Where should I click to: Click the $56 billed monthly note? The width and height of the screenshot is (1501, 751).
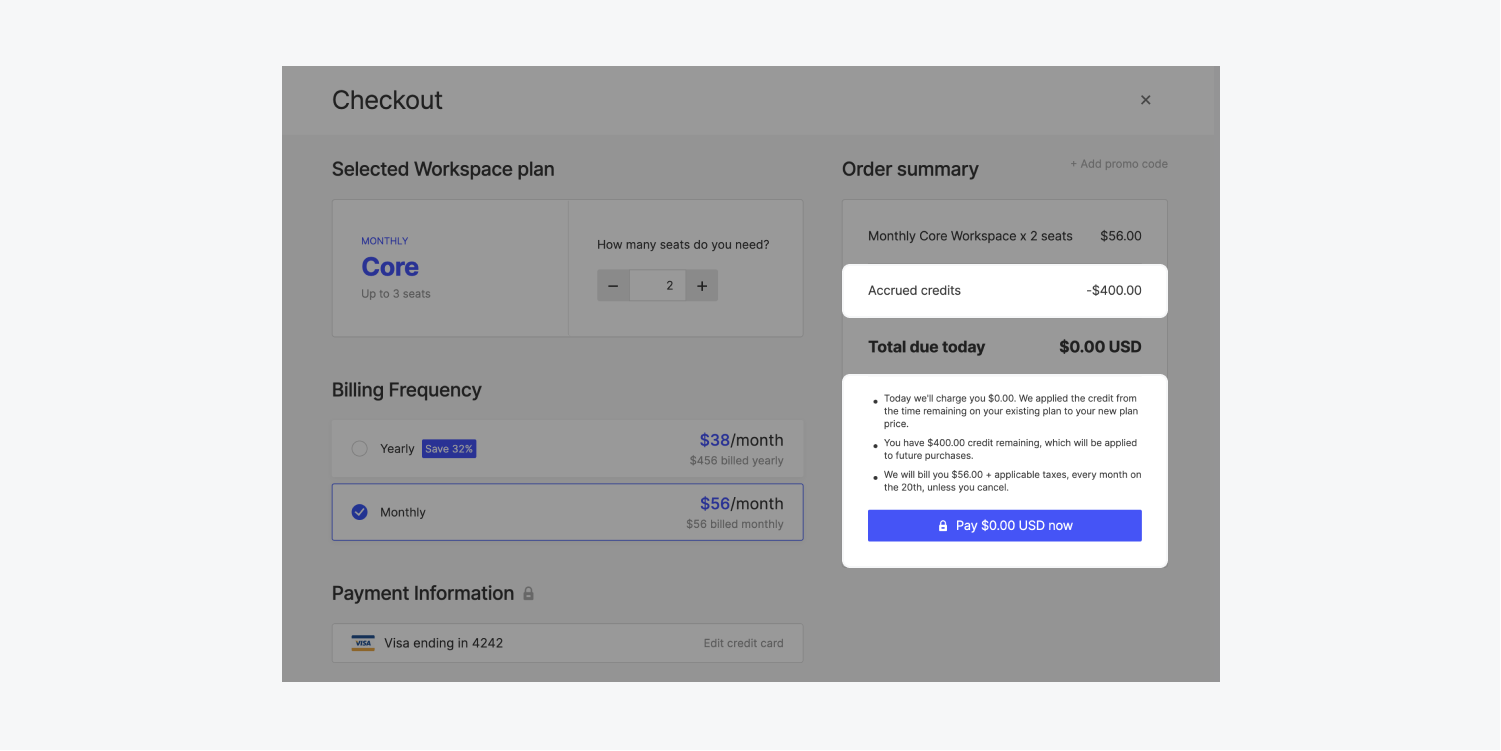[x=735, y=524]
